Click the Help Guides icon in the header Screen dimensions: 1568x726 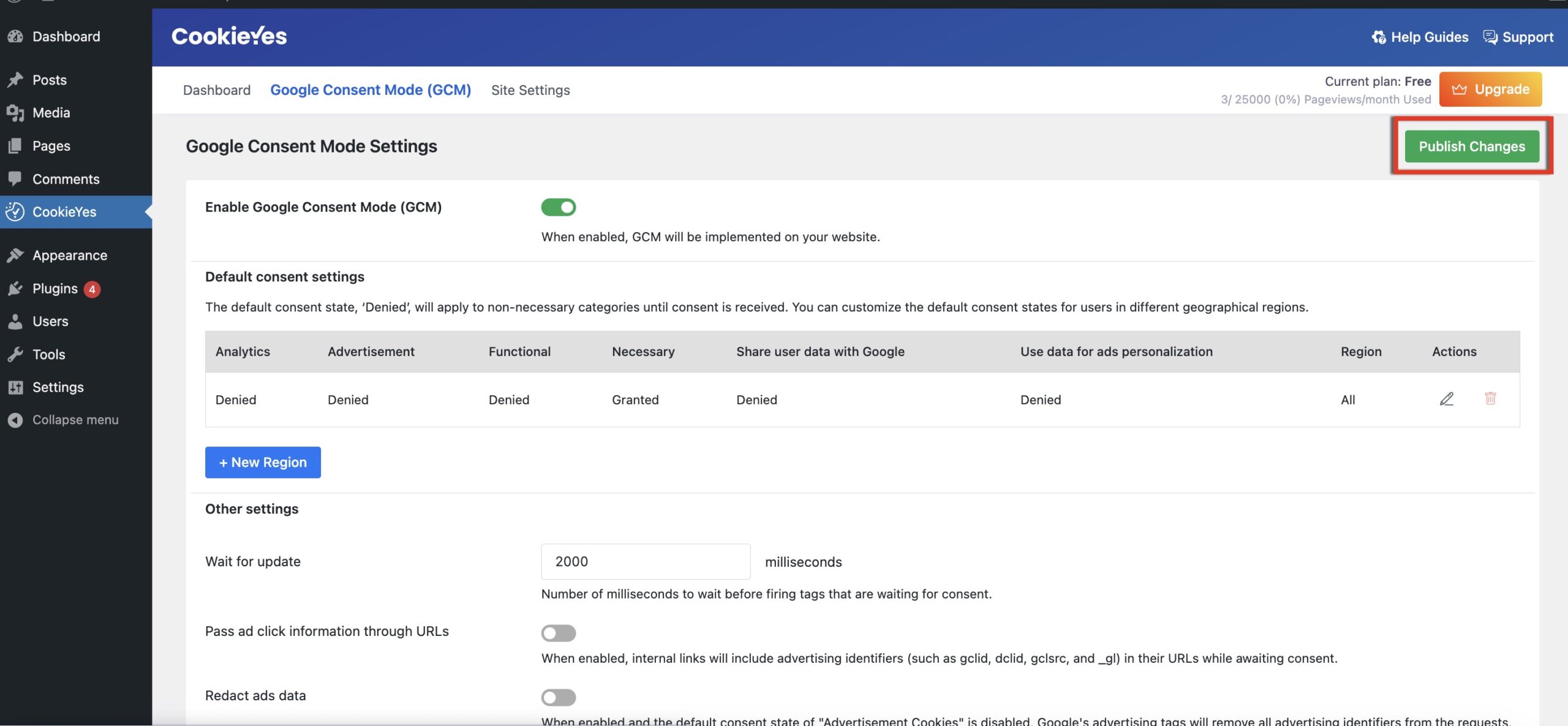pyautogui.click(x=1379, y=37)
